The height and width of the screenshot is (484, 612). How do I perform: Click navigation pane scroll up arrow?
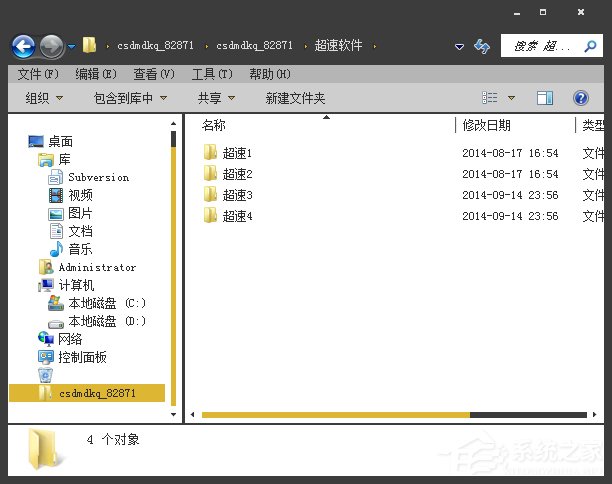click(173, 123)
